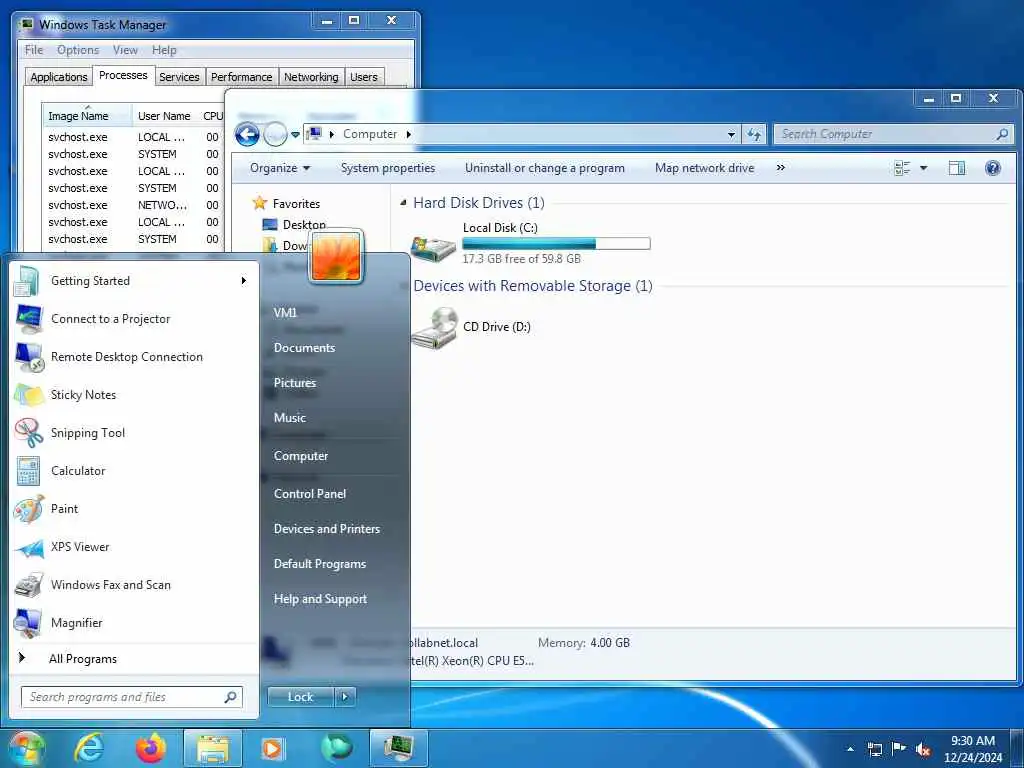Click System properties in Explorer toolbar
The height and width of the screenshot is (768, 1024).
(388, 168)
